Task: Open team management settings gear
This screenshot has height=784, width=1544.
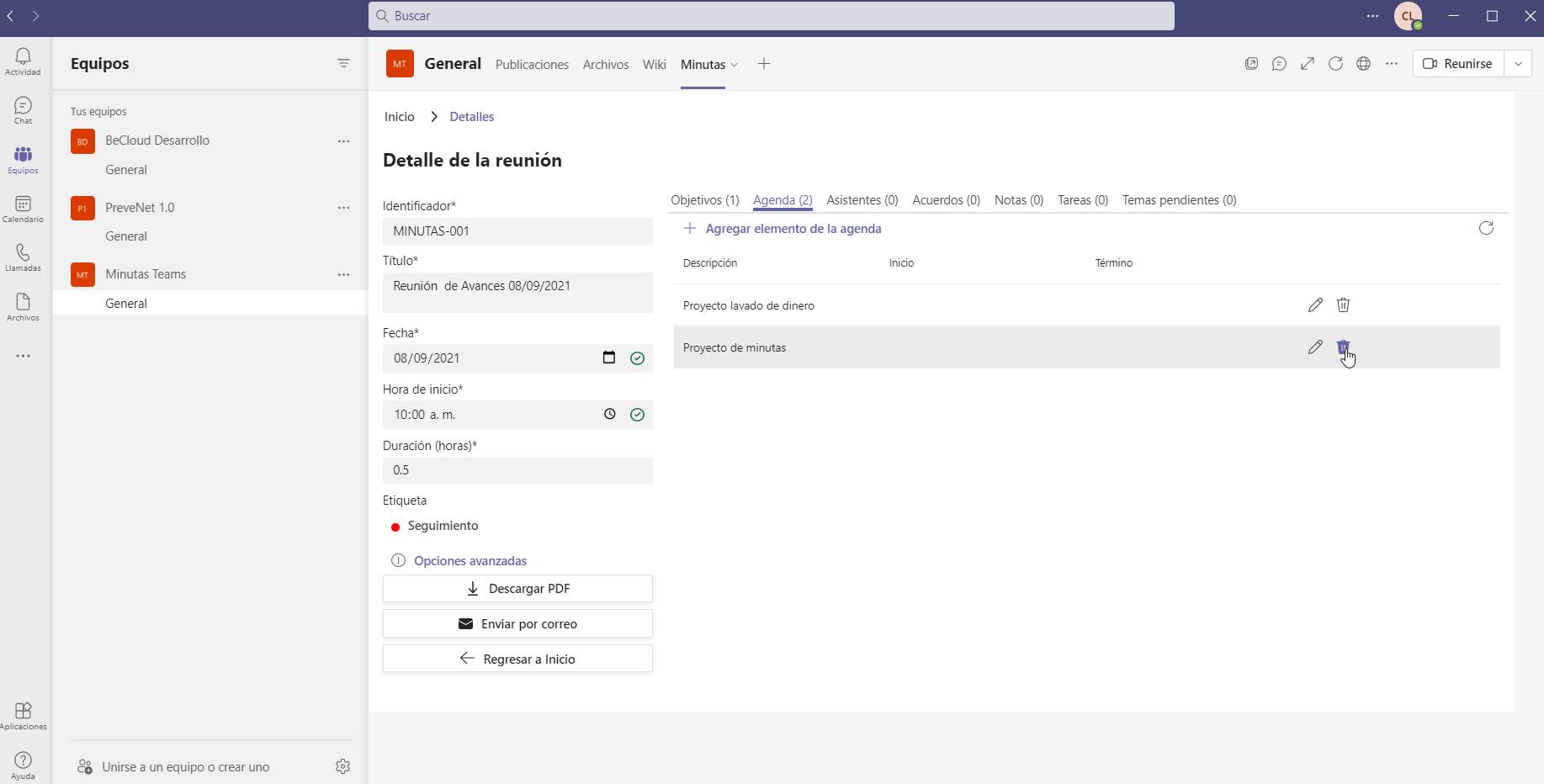Action: pos(342,766)
